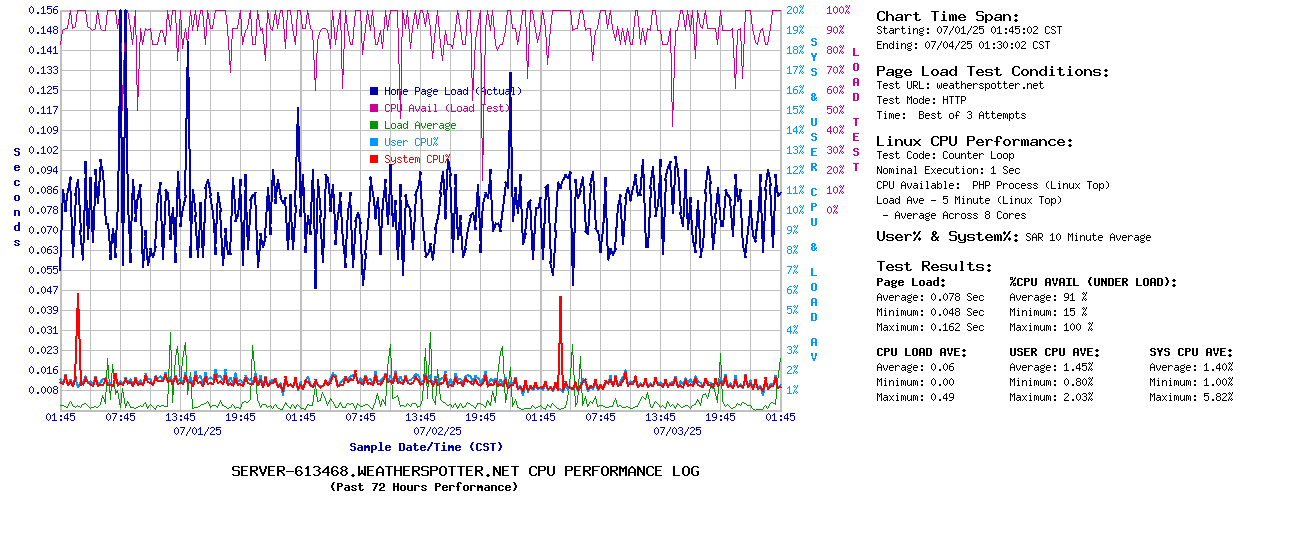Click the '(Past 72 Hours Performance)' subtitle
This screenshot has width=1300, height=550.
tap(424, 487)
